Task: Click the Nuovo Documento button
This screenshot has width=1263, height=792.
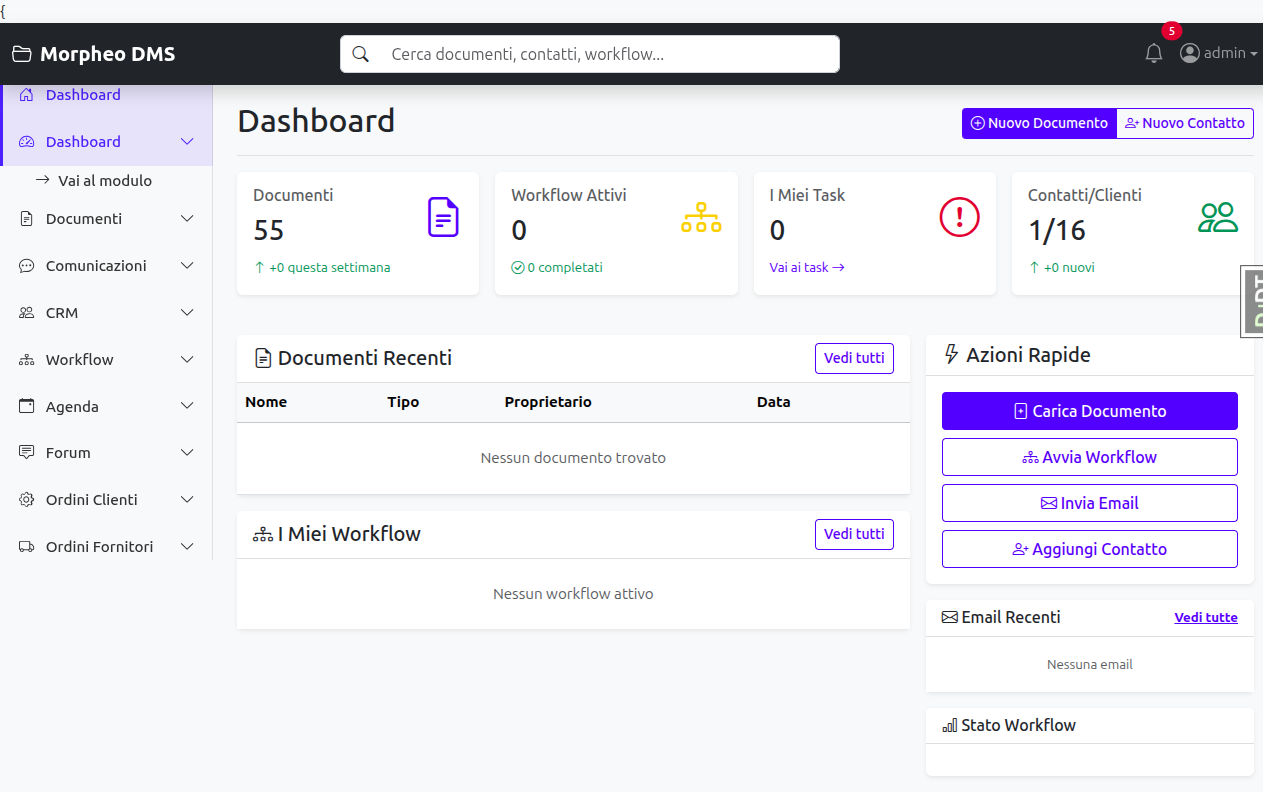Action: click(1039, 123)
